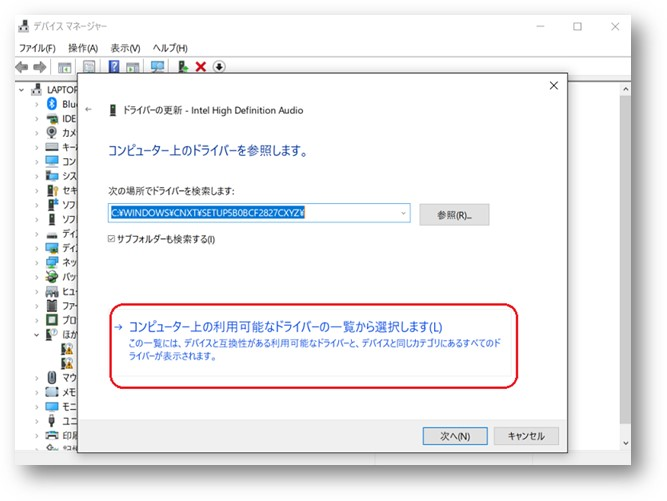Select the human interface (ヒュ) device icon
This screenshot has height=501, width=667.
[x=52, y=291]
